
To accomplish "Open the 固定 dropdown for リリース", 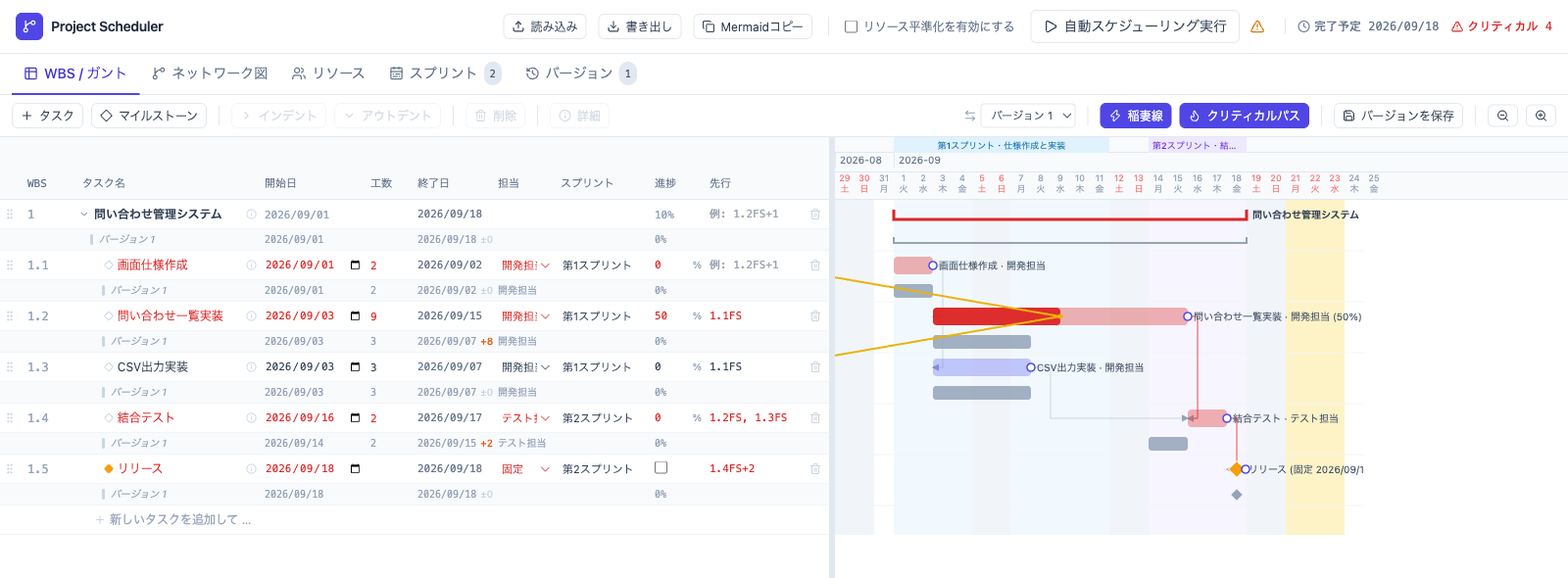I will (525, 468).
